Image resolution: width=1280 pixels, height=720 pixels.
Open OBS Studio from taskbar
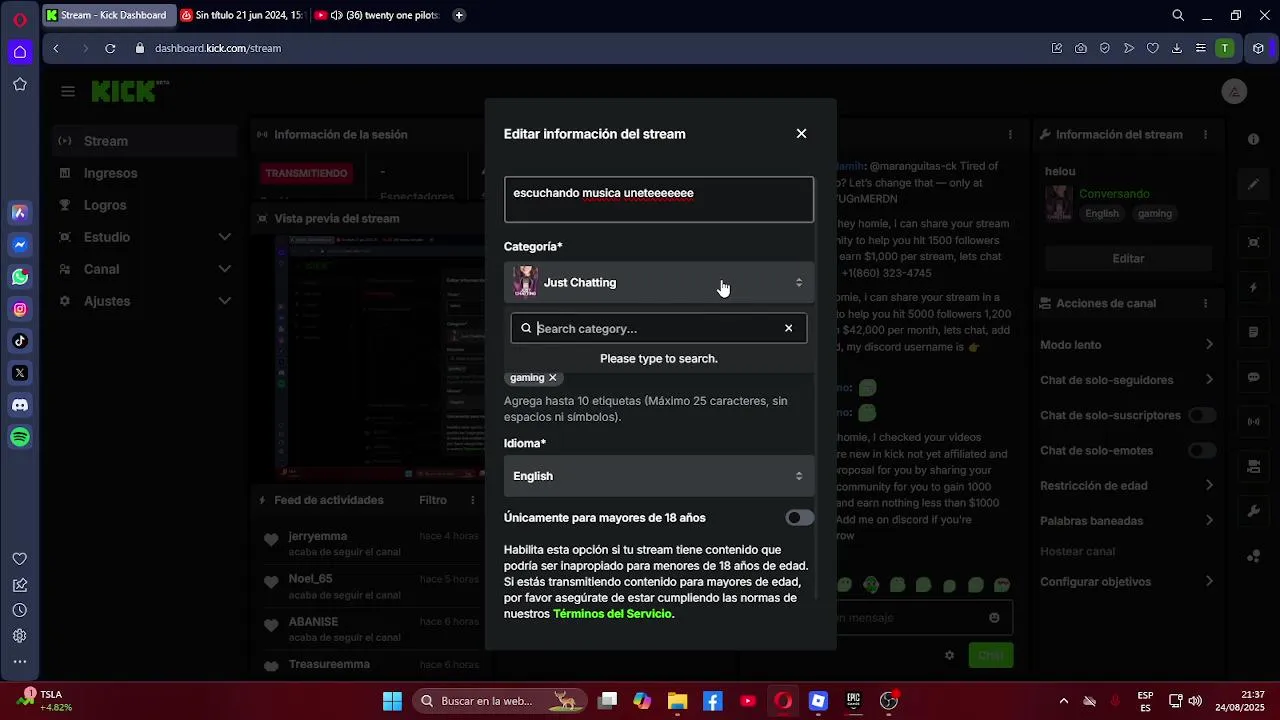tap(888, 701)
